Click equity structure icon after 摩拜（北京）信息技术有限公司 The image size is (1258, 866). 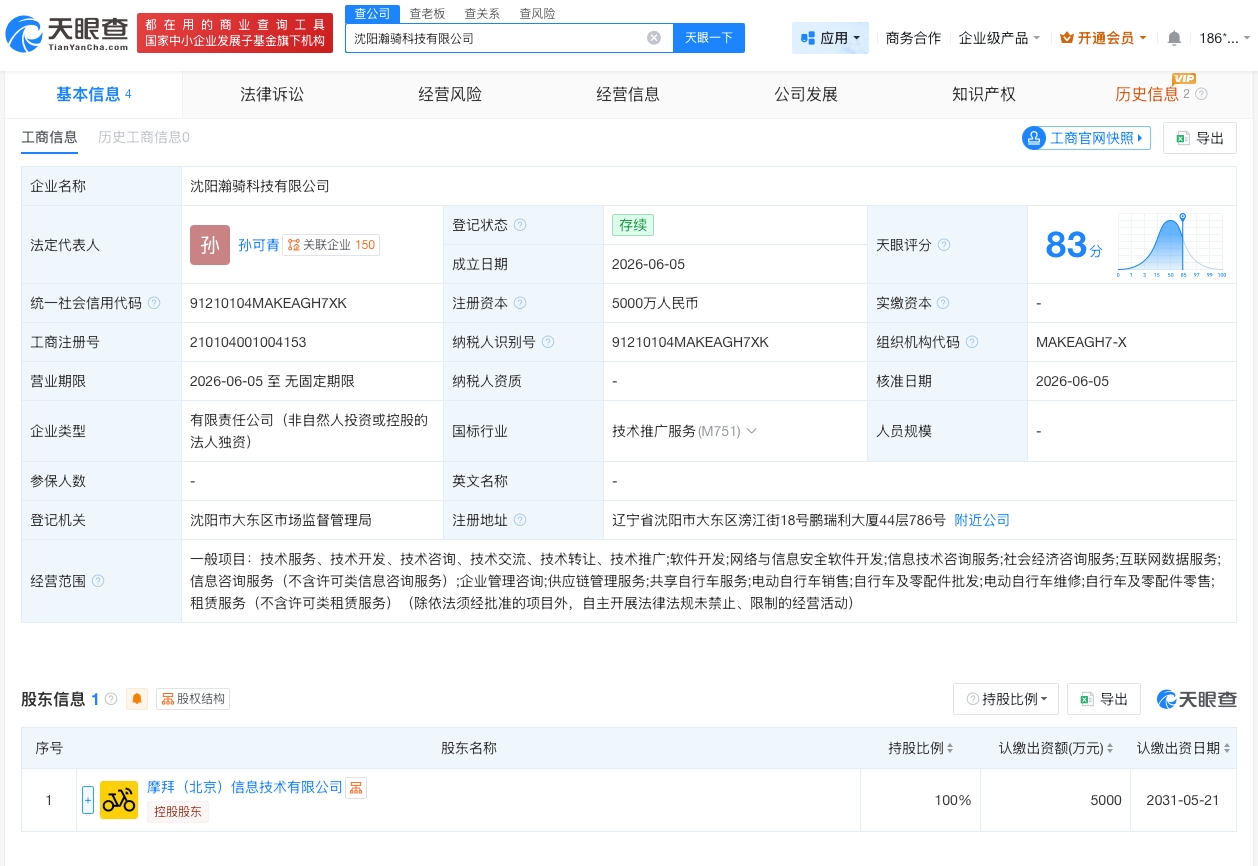tap(356, 788)
